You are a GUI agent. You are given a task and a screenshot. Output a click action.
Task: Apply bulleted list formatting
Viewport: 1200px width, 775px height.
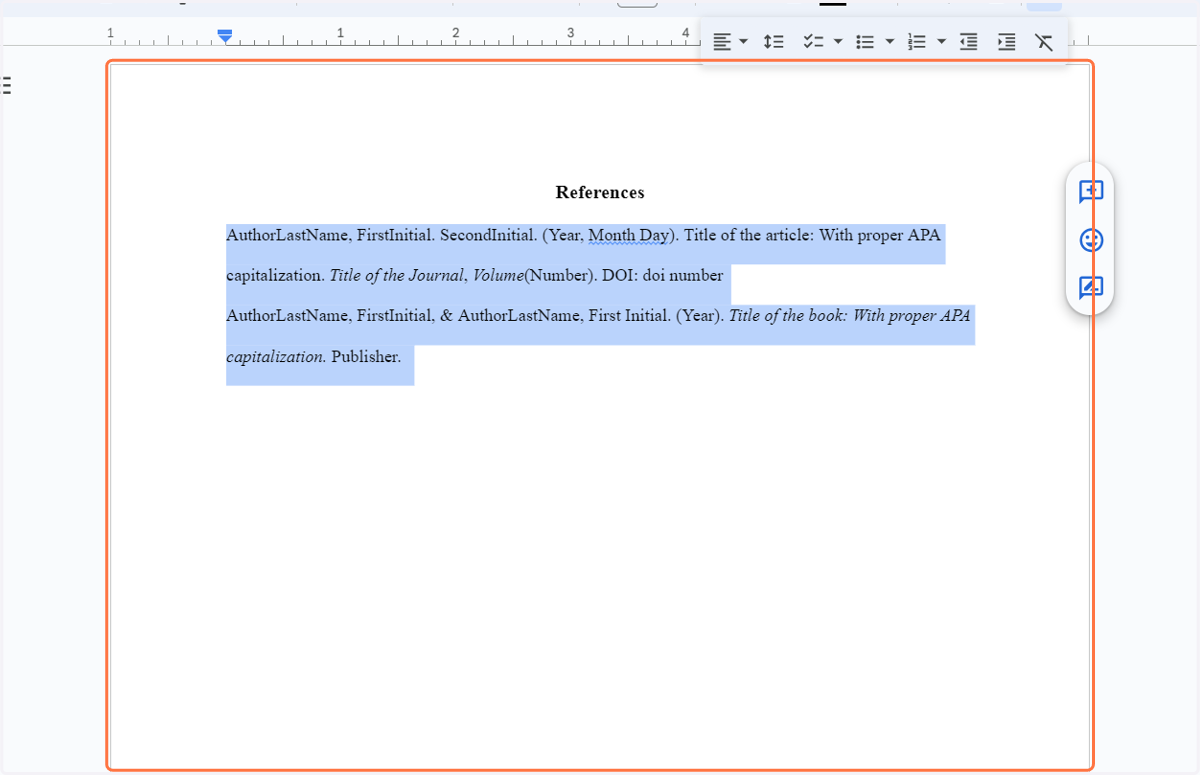[x=865, y=42]
